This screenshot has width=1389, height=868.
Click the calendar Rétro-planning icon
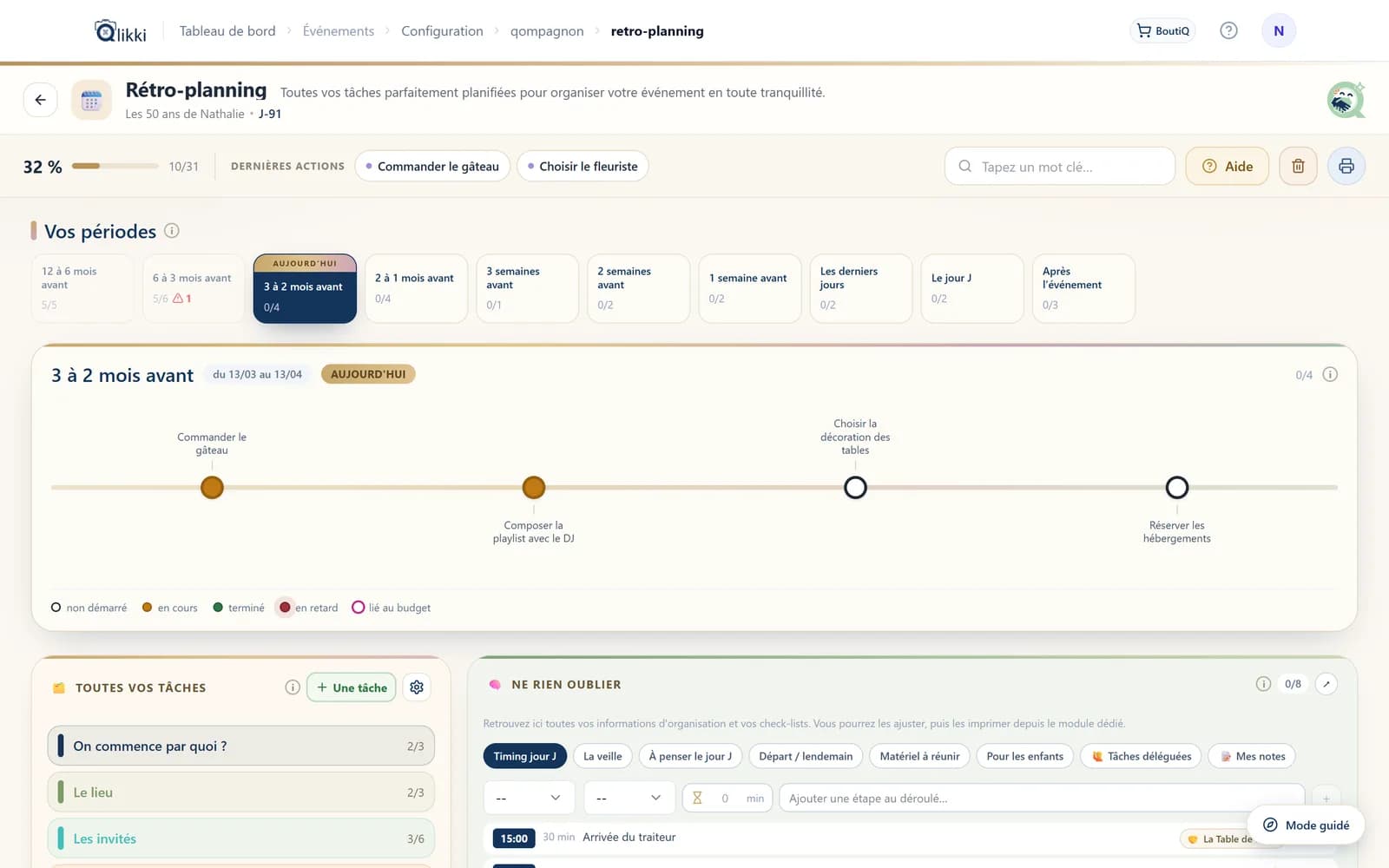[x=91, y=101]
